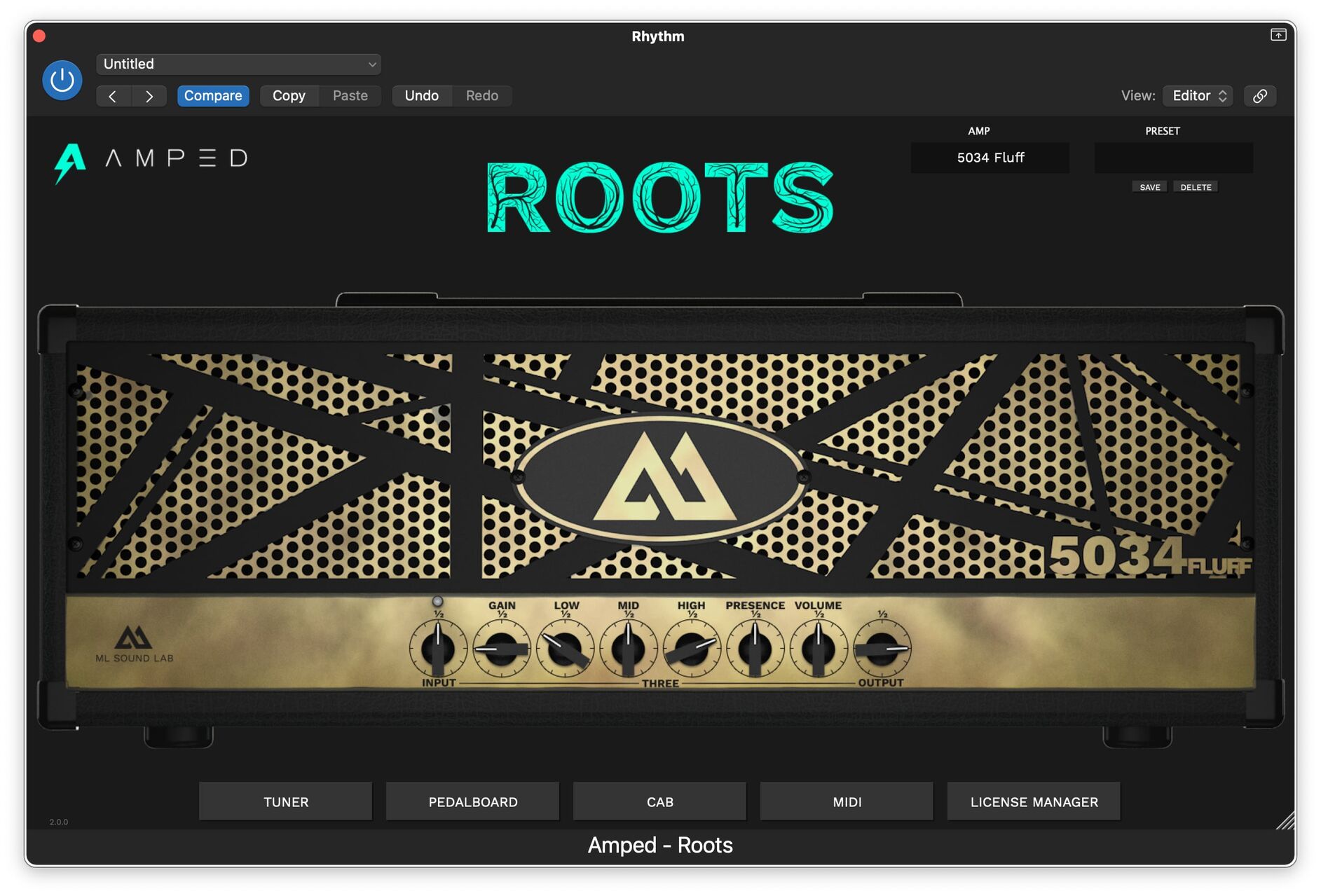This screenshot has width=1321, height=896.
Task: Open the Untitled preset dropdown
Action: pyautogui.click(x=238, y=64)
